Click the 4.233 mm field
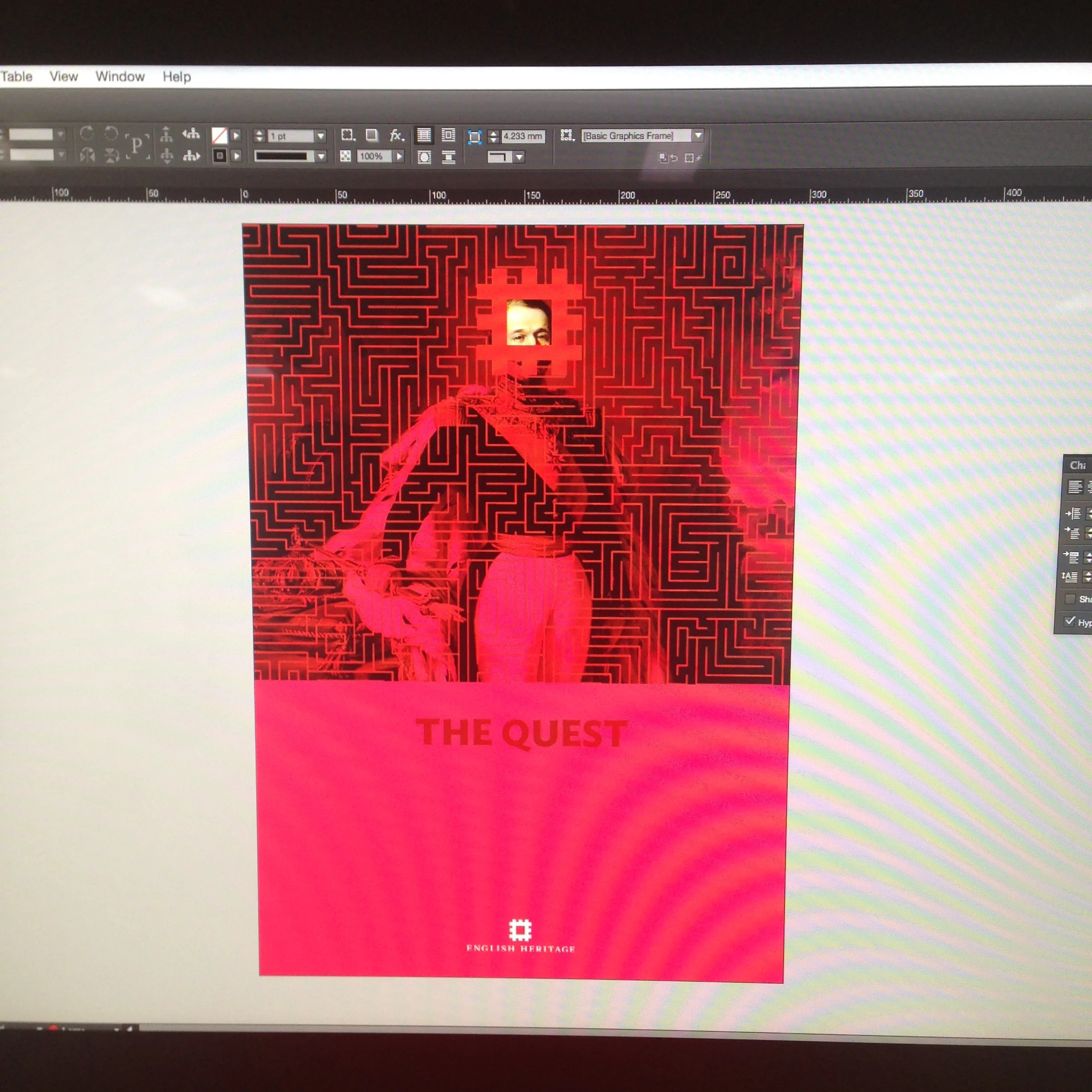The image size is (1092, 1092). 523,137
